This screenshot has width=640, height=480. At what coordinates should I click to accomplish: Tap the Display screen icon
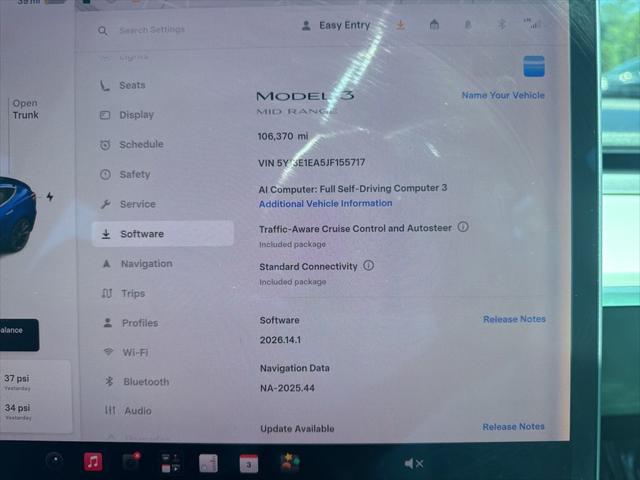click(105, 115)
